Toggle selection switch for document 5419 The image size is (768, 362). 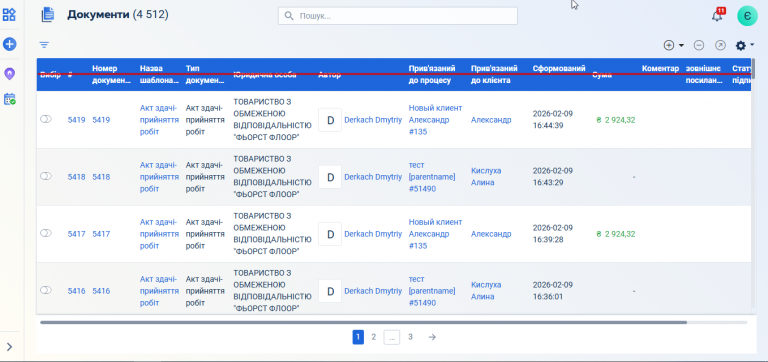pyautogui.click(x=46, y=120)
